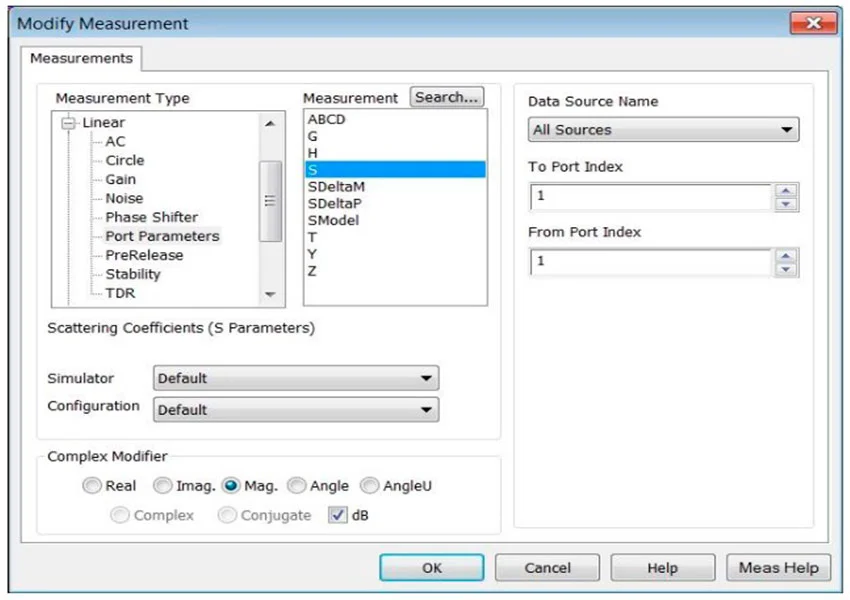Screen dimensions: 850x600
Task: Choose the Angle radio button
Action: pos(296,486)
